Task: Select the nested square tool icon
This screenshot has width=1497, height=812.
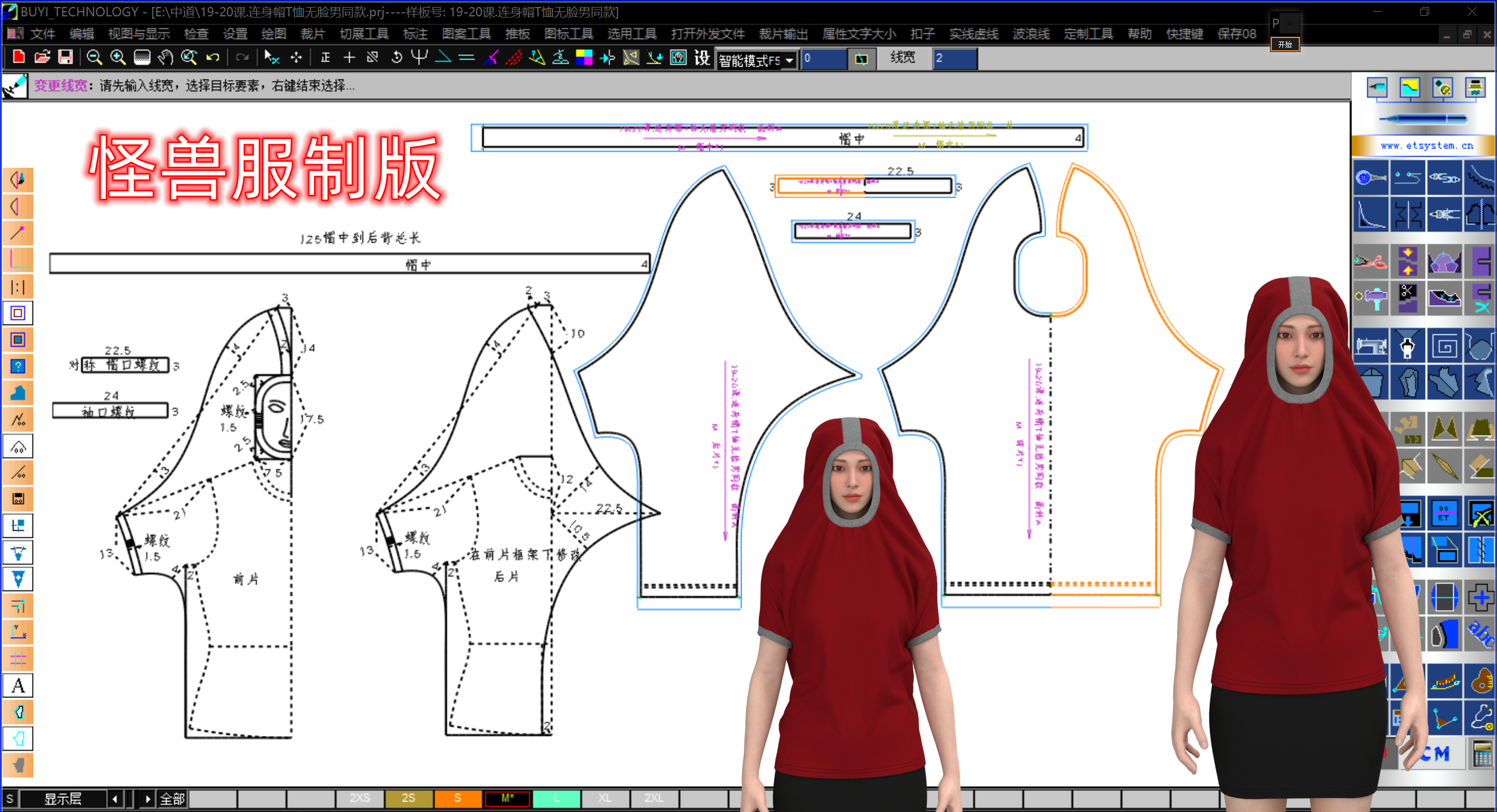Action: 18,313
